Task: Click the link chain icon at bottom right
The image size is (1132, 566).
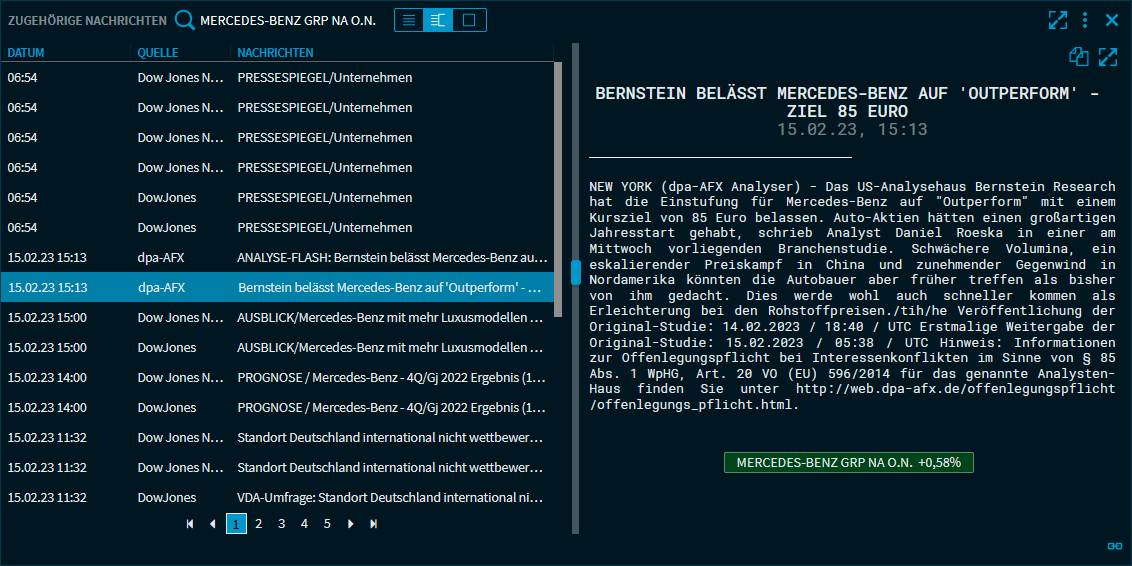Action: [x=1115, y=545]
